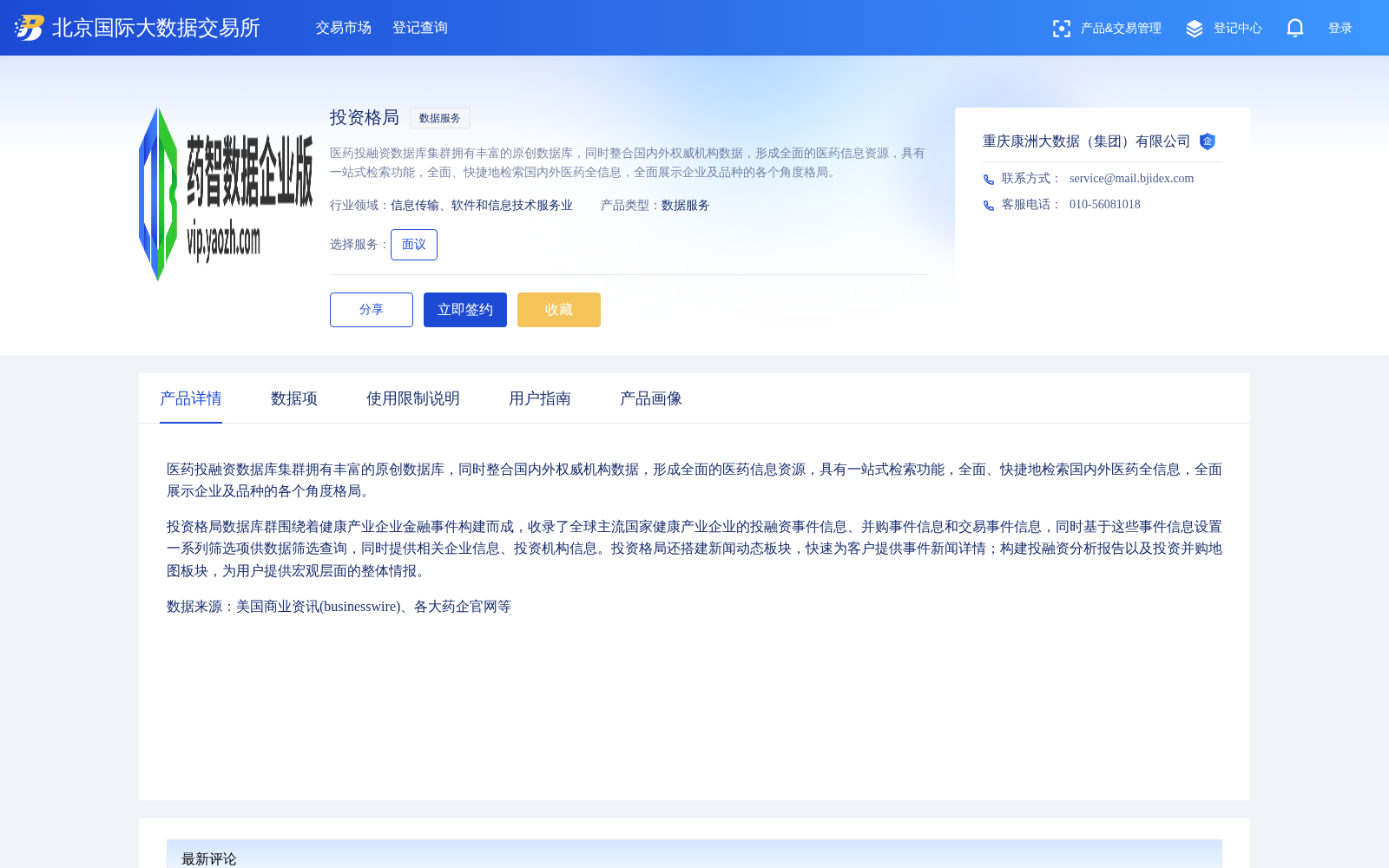The height and width of the screenshot is (868, 1389).
Task: Click the email service@mail.bjidex.com
Action: [1131, 178]
